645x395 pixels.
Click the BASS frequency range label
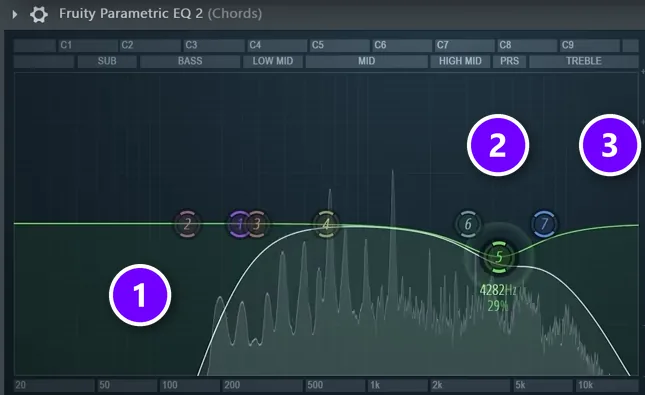tap(190, 61)
